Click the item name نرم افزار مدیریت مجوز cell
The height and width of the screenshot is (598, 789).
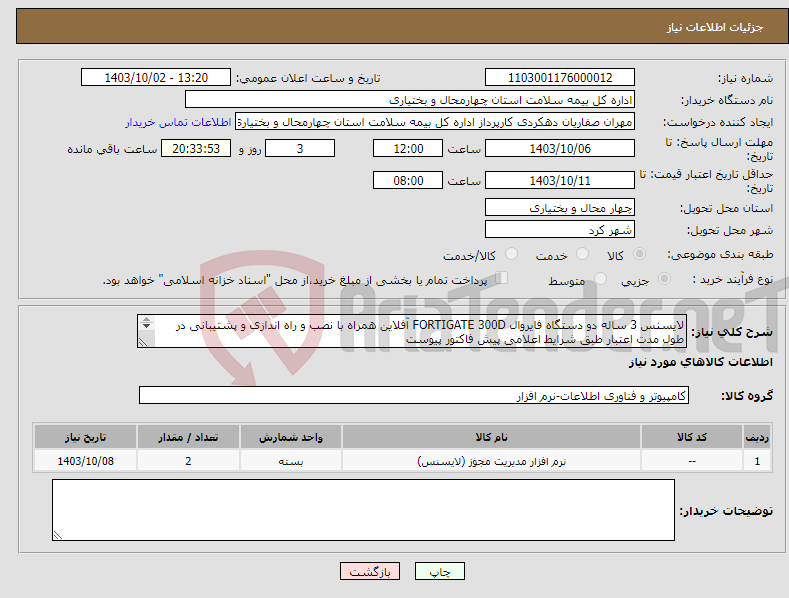click(x=492, y=461)
